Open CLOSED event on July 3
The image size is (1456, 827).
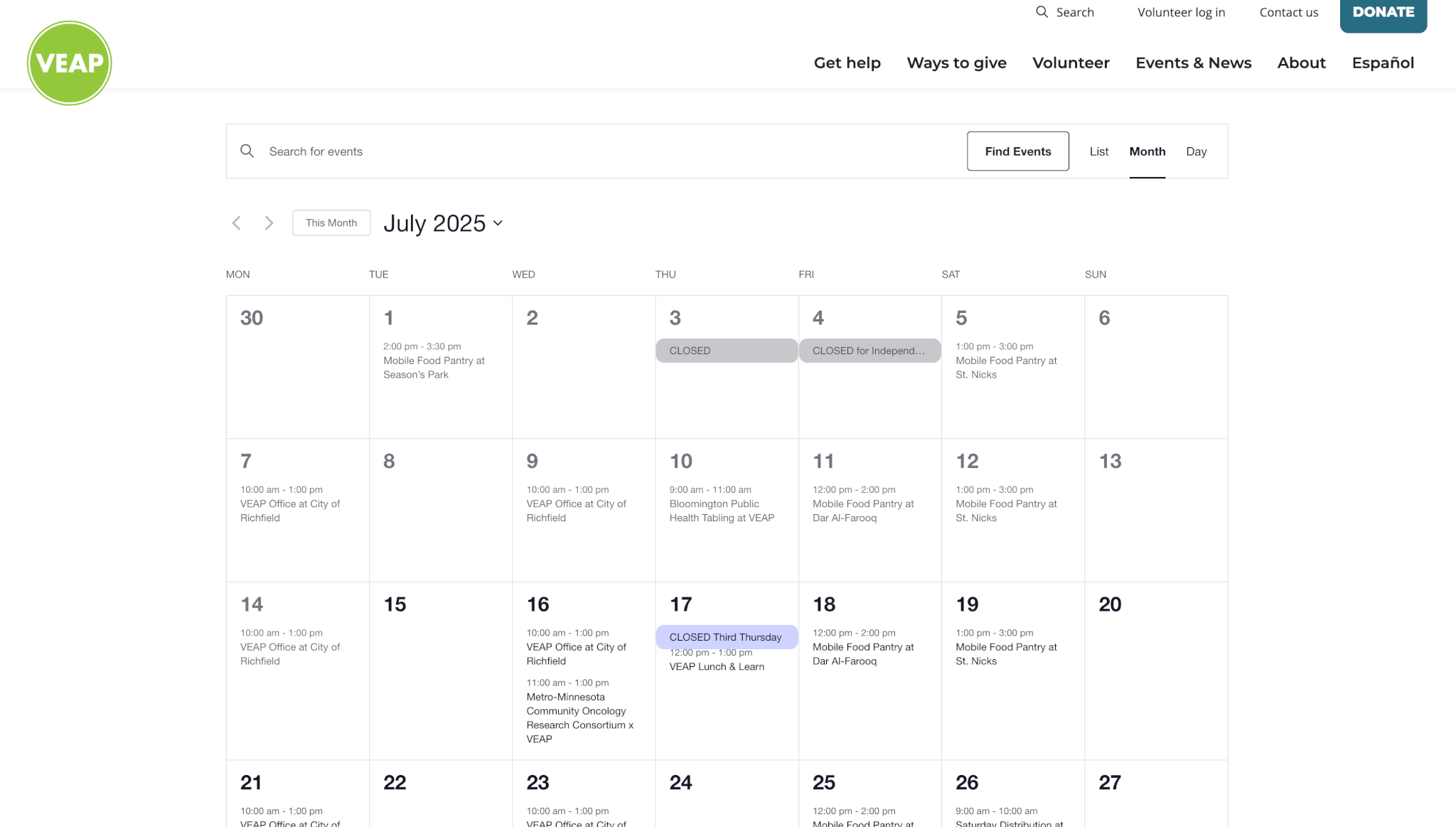[x=726, y=351]
